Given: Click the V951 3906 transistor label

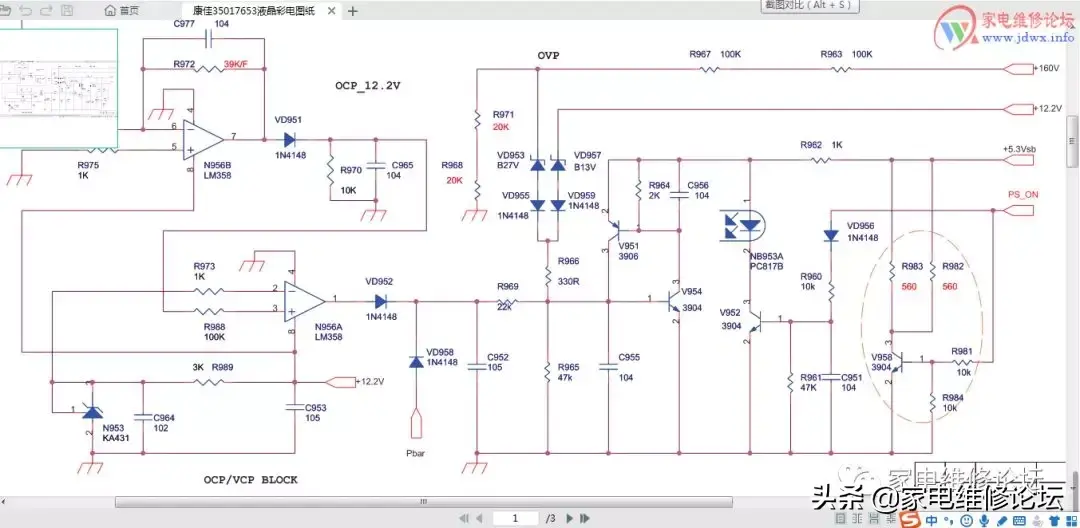Looking at the screenshot, I should point(630,251).
